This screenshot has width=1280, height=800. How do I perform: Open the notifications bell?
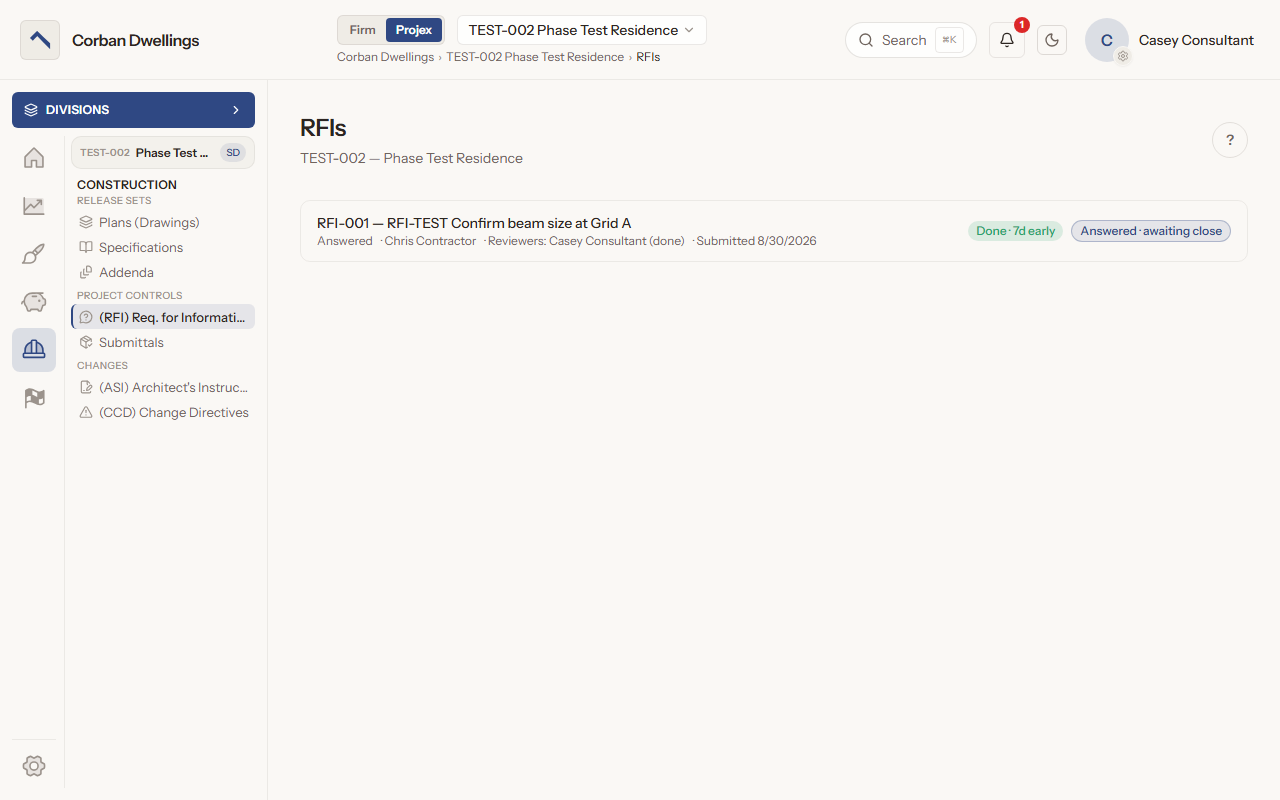click(1007, 40)
